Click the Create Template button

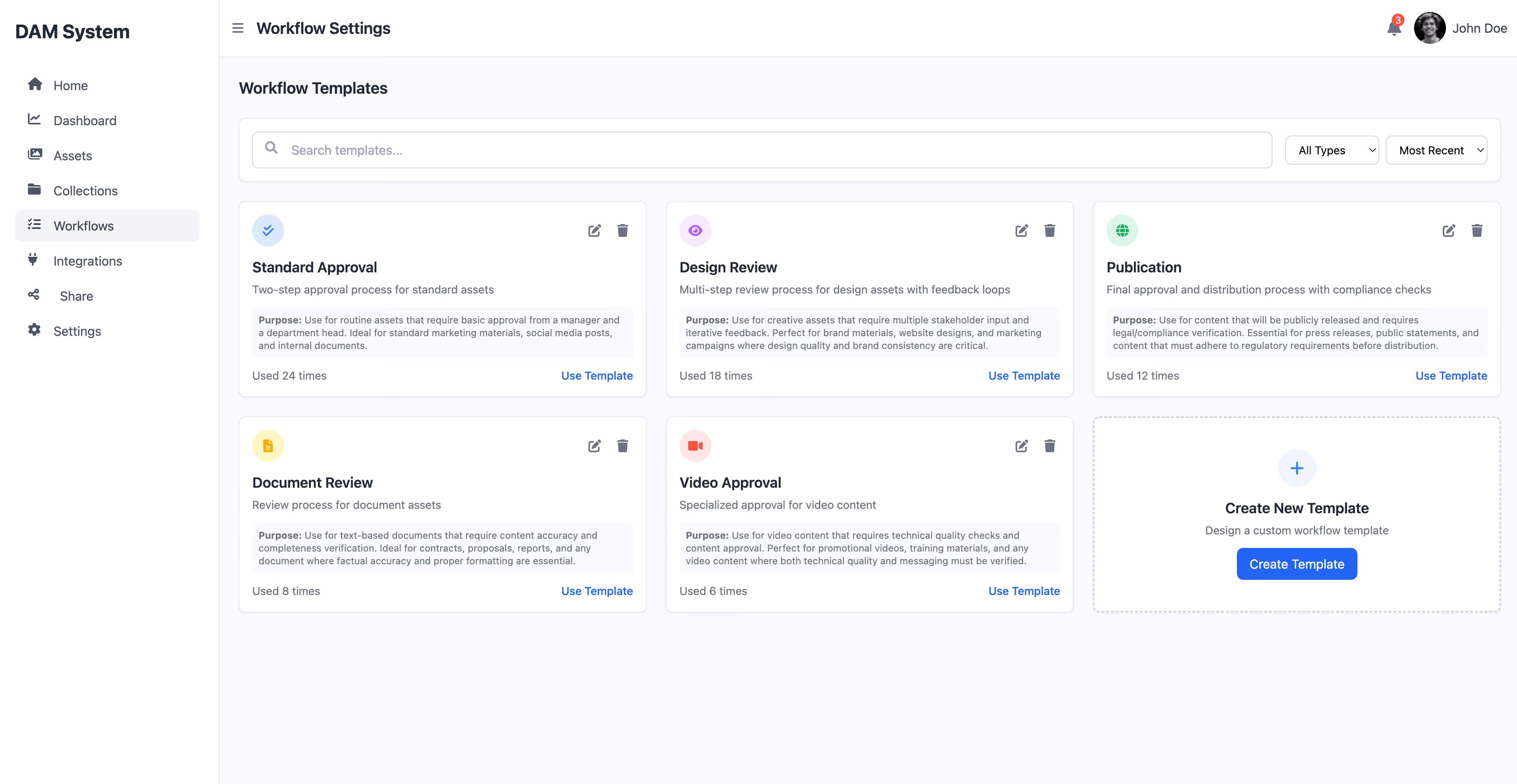point(1296,564)
